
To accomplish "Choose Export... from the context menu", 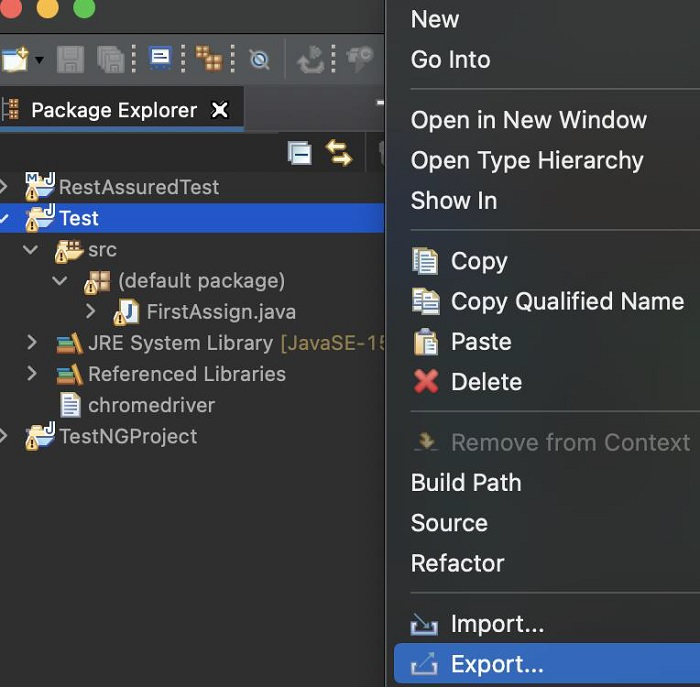I will tap(497, 664).
